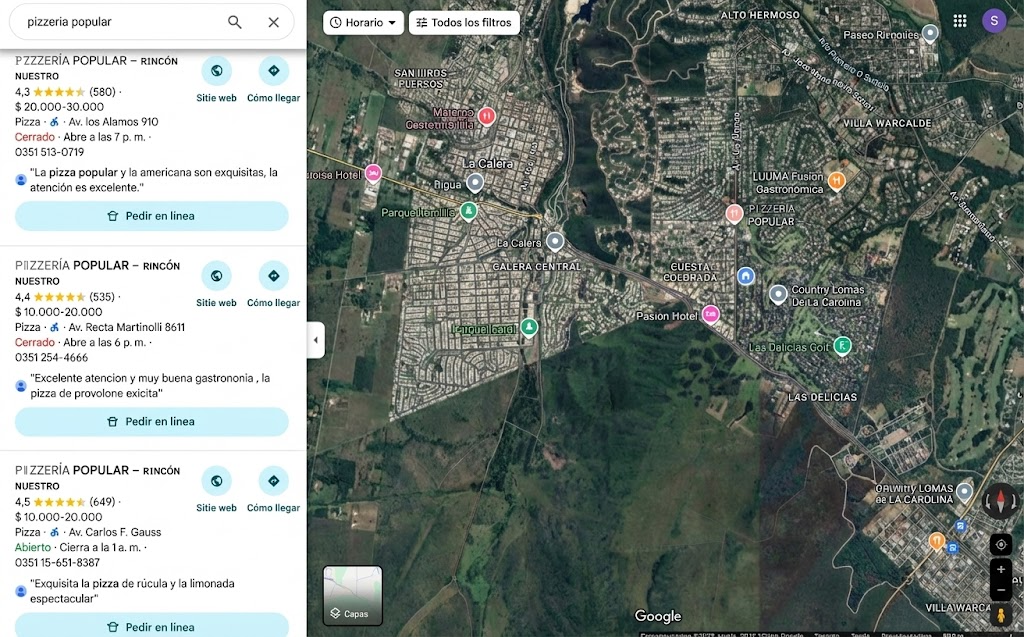This screenshot has height=637, width=1024.
Task: Collapse the results panel with the side chevron
Action: point(316,340)
